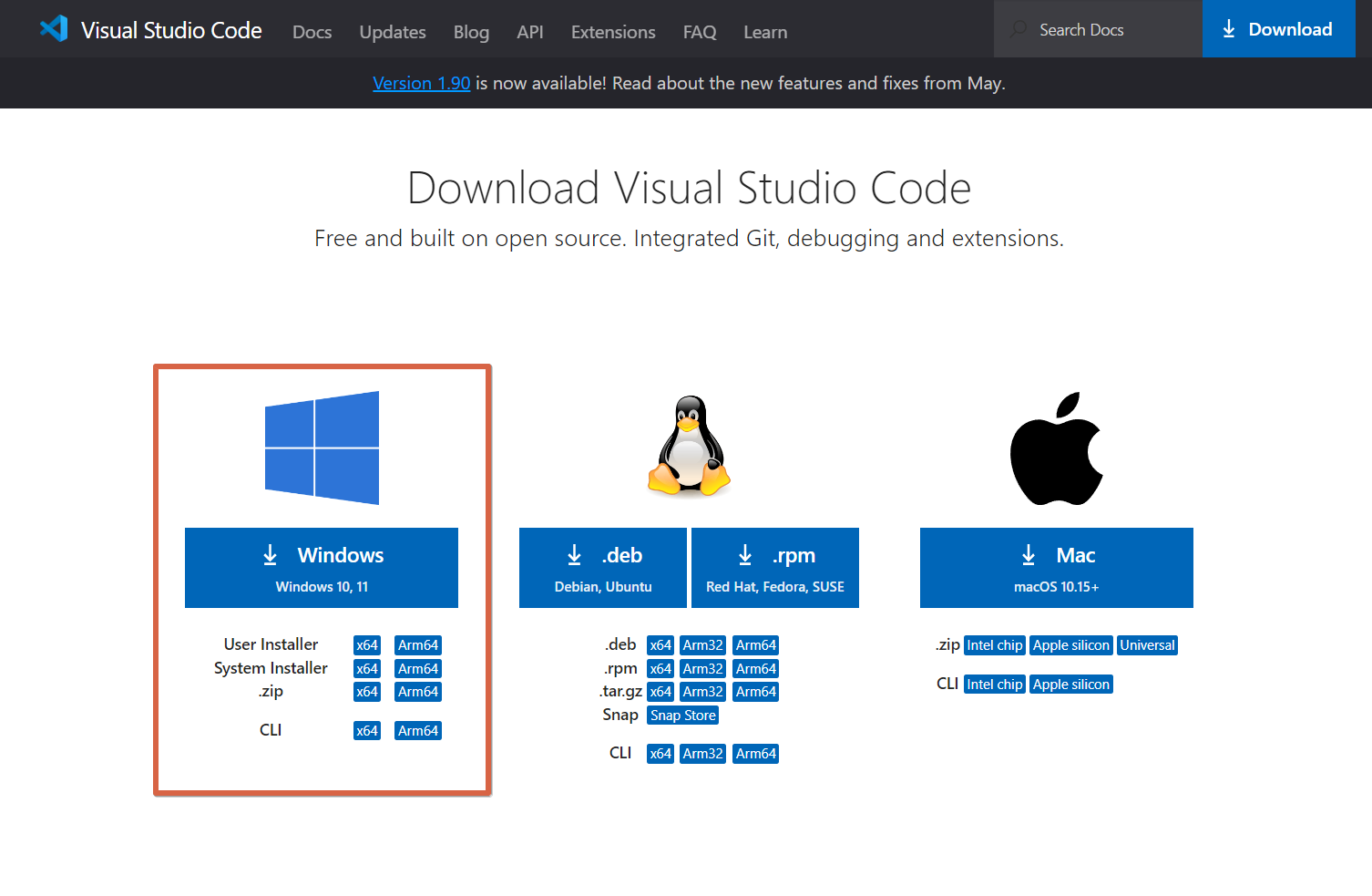Select x64 for Linux .tar.gz row
Viewport: 1372px width, 896px height.
pyautogui.click(x=660, y=692)
